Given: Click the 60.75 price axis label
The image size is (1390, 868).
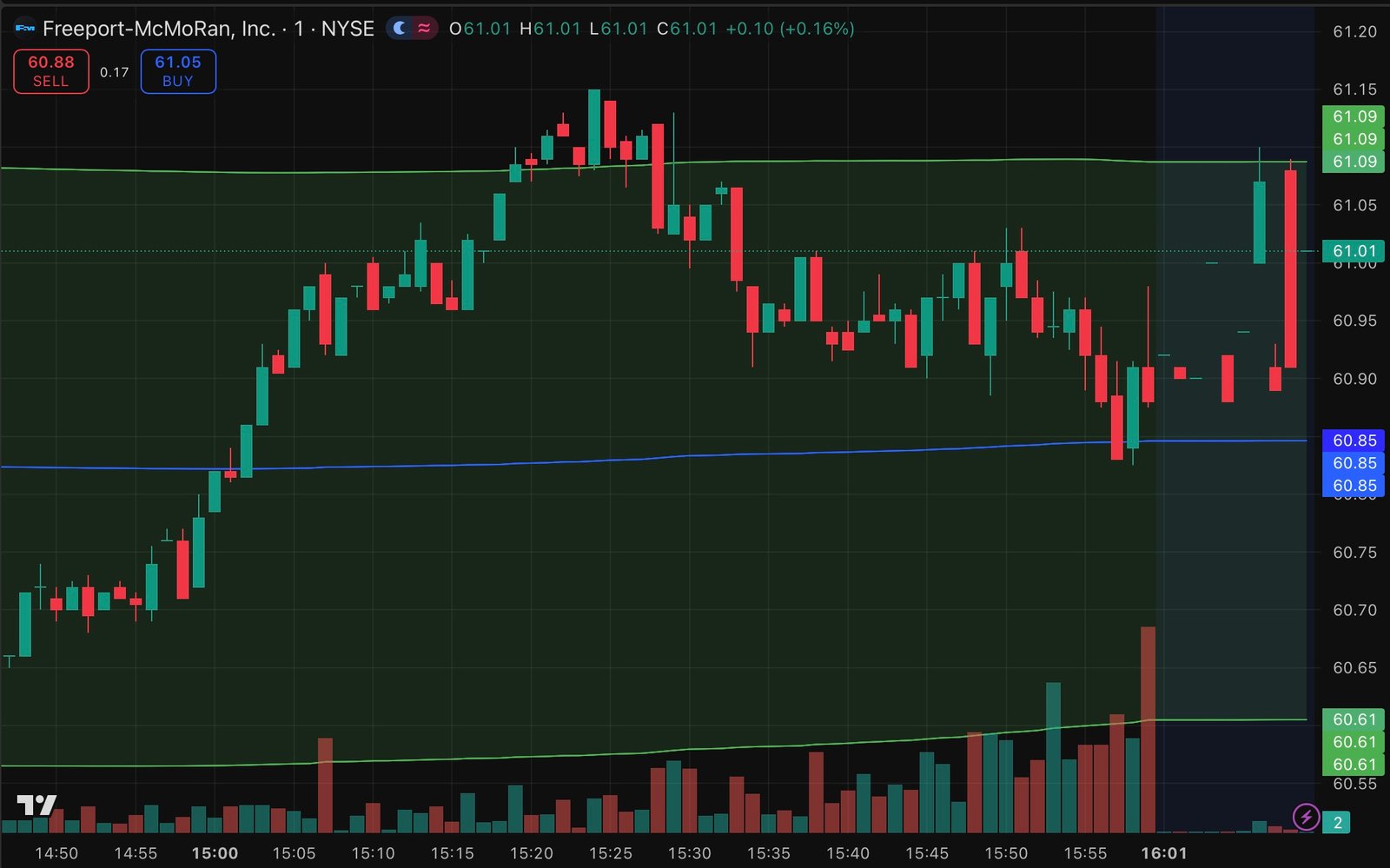Looking at the screenshot, I should pos(1355,553).
